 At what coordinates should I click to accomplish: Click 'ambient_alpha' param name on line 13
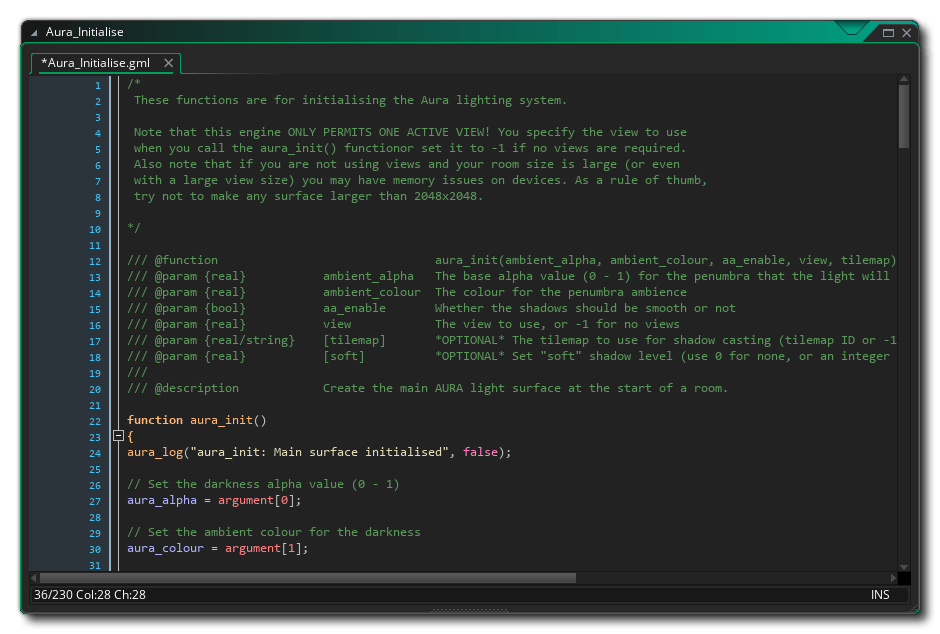[368, 276]
